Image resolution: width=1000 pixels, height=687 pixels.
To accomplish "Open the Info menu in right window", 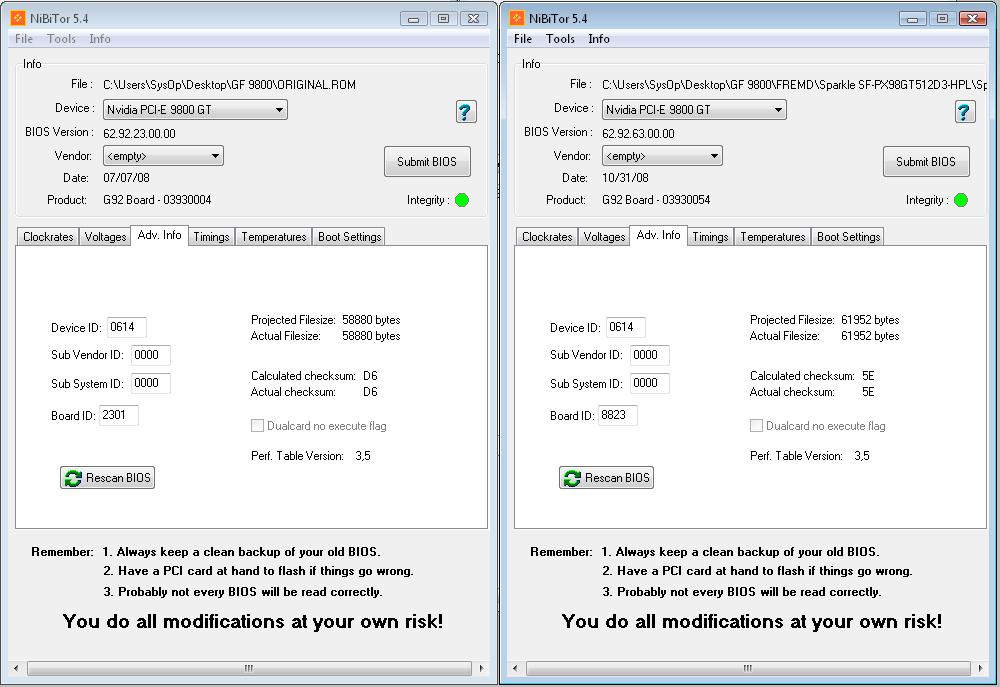I will coord(599,39).
